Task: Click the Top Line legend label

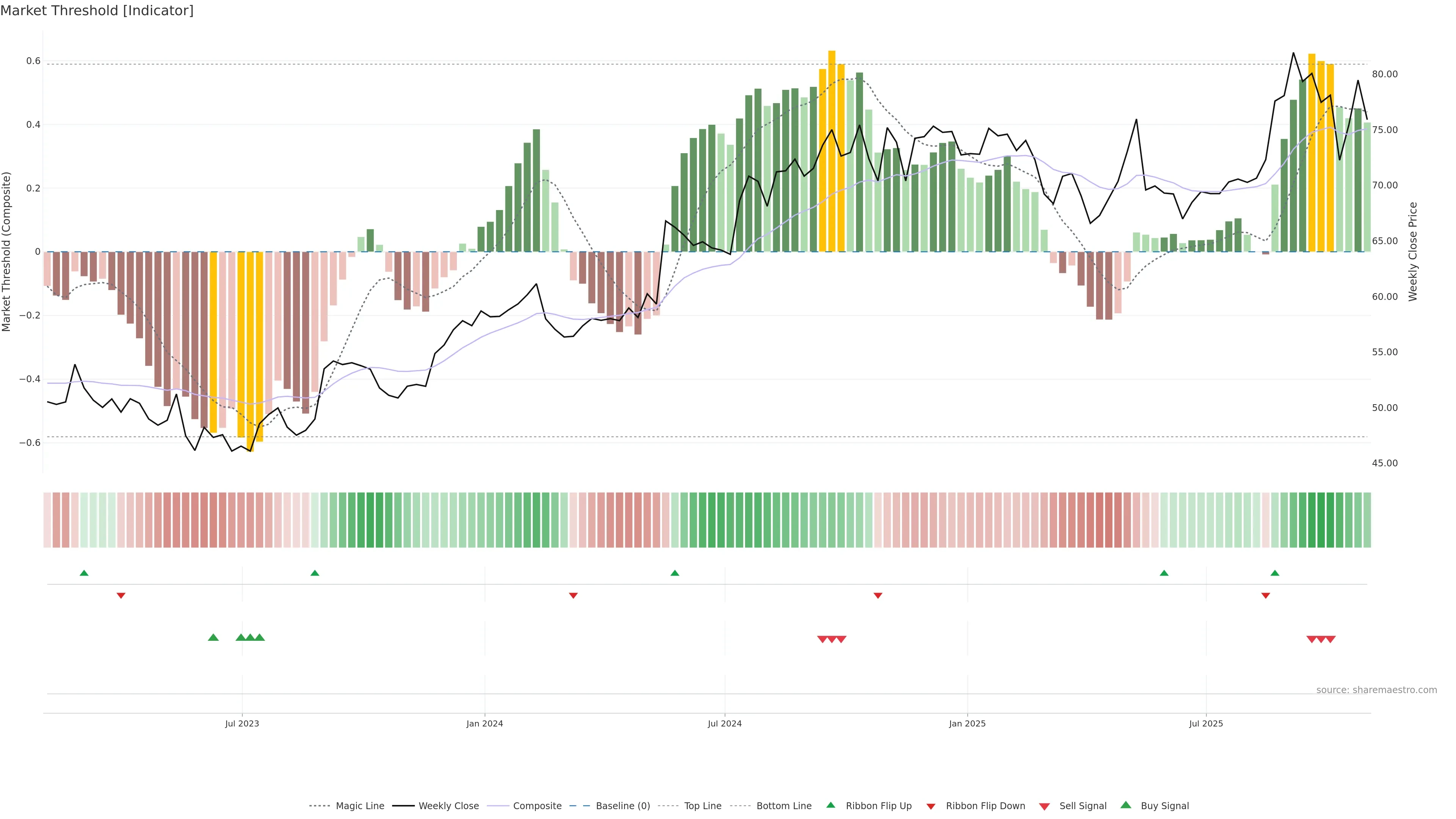Action: click(703, 806)
